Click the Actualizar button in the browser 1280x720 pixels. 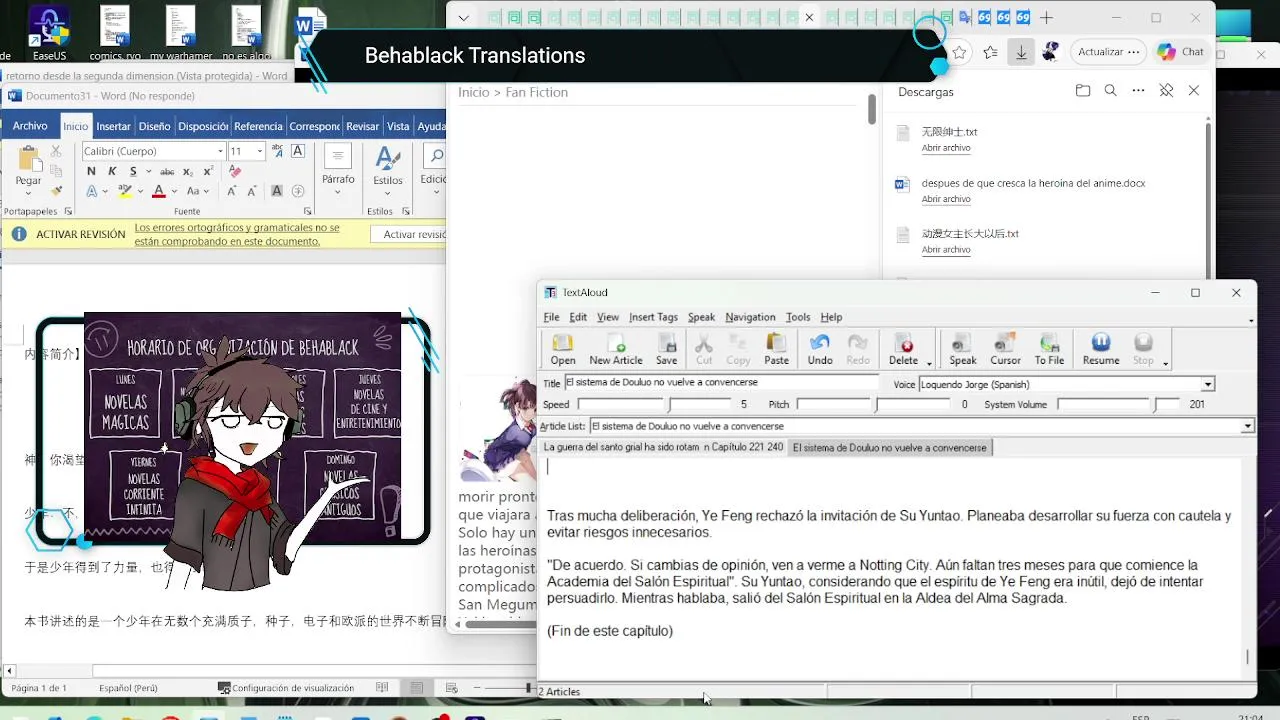pos(1108,52)
